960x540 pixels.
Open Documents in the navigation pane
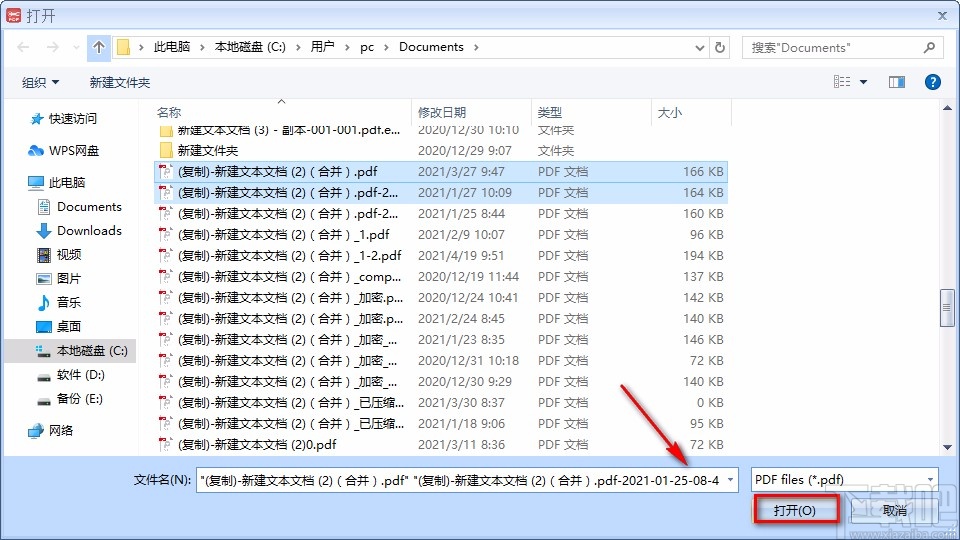(80, 207)
